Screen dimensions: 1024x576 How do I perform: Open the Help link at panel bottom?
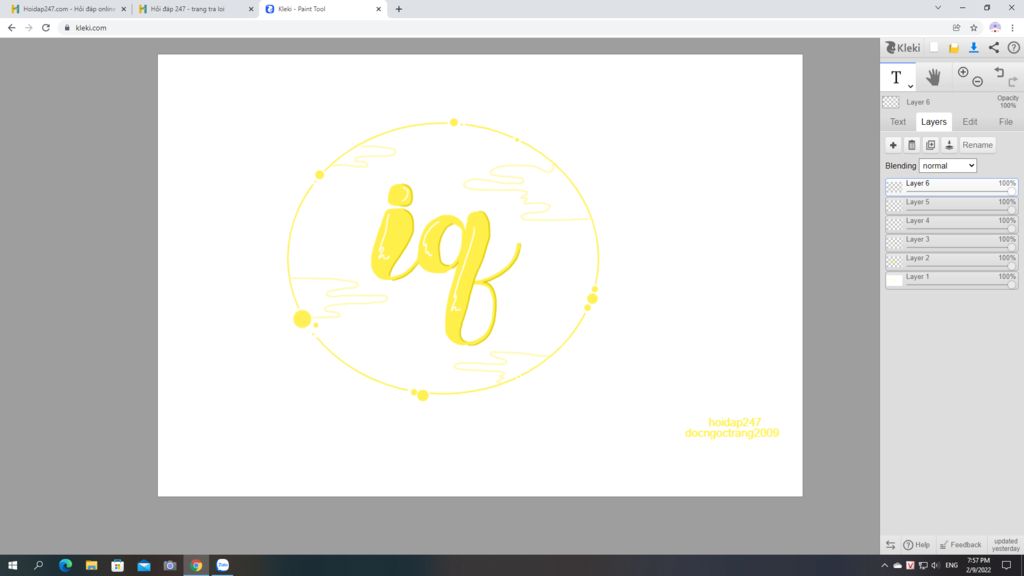pos(916,545)
